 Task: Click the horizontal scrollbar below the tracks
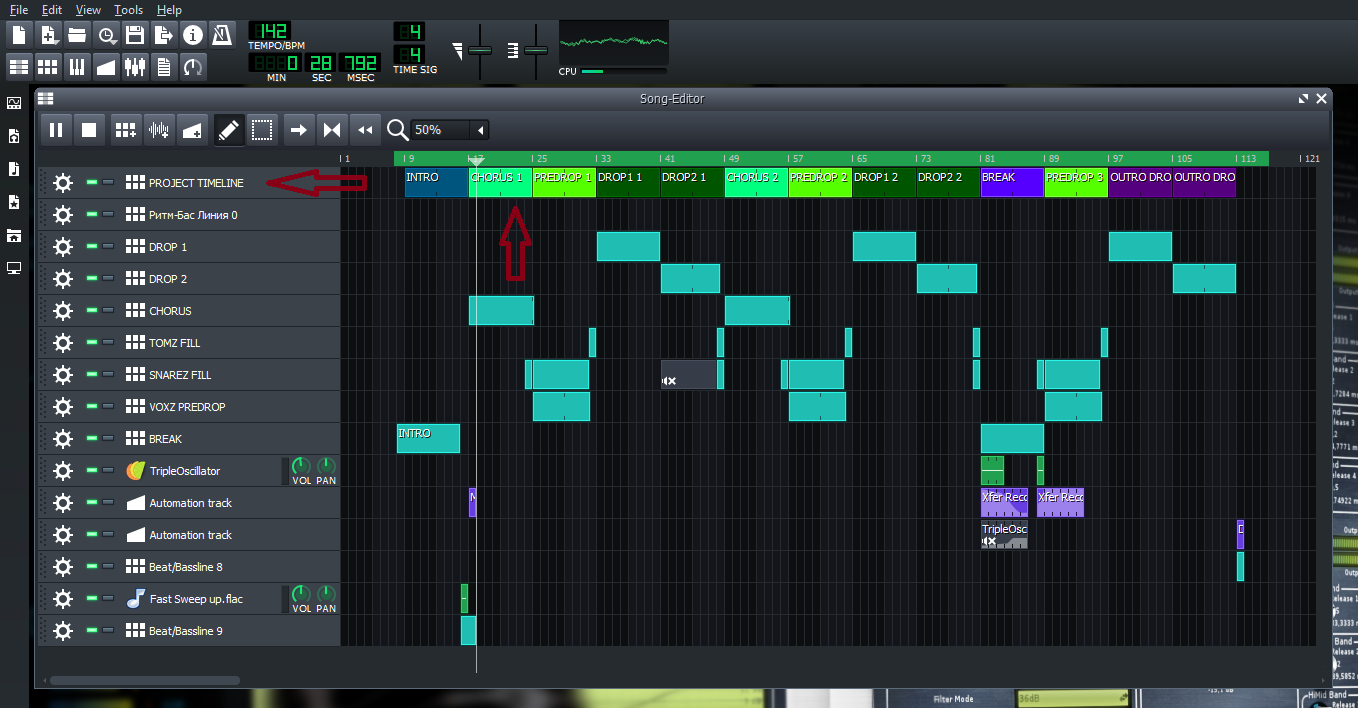(x=145, y=680)
